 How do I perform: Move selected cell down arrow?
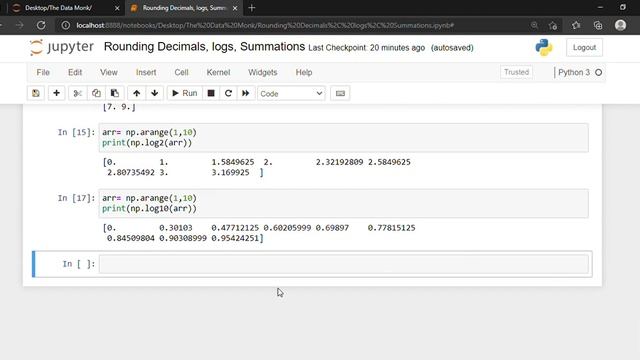point(155,93)
